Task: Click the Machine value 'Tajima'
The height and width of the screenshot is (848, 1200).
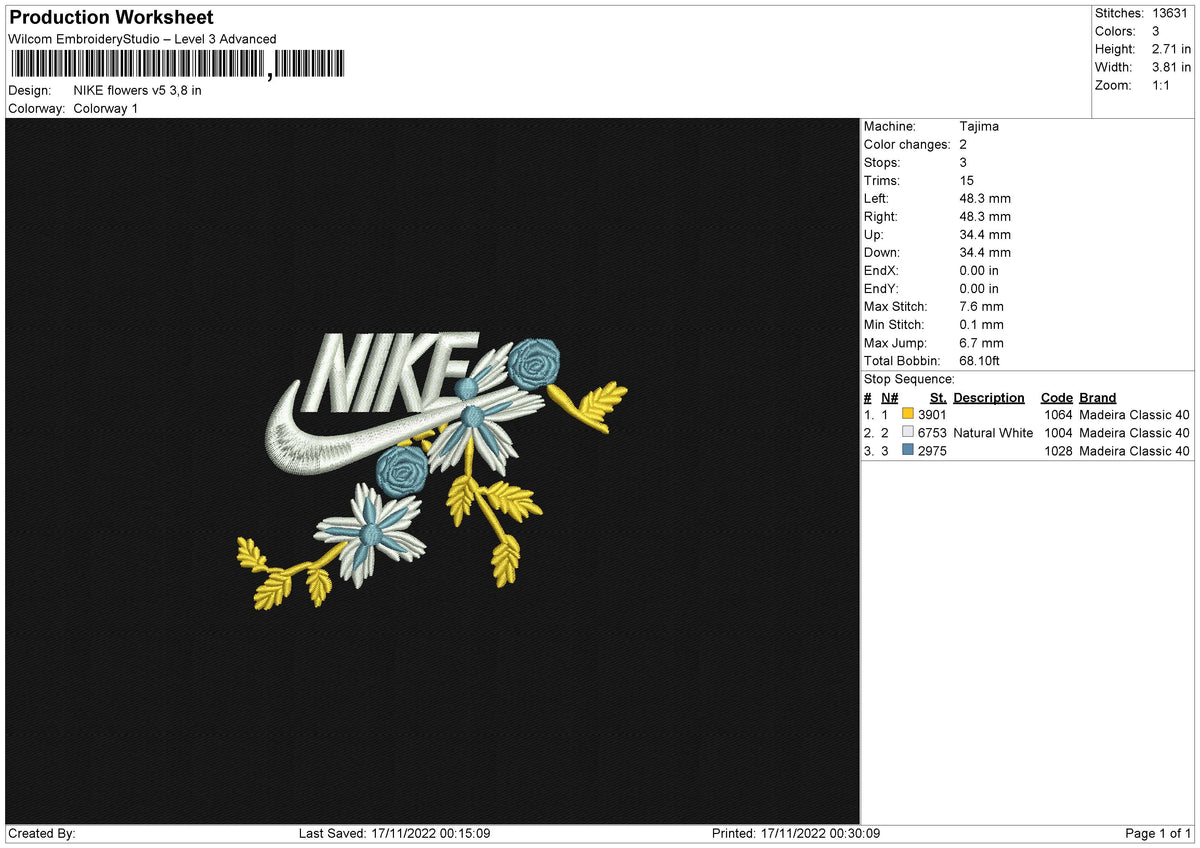Action: (x=979, y=126)
